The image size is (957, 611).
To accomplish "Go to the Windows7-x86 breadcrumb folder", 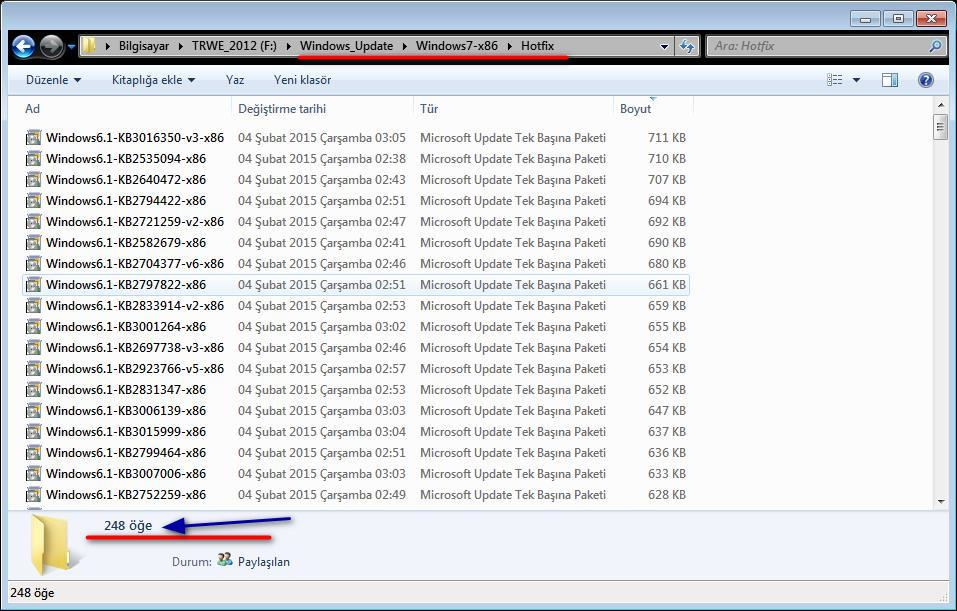I will click(457, 46).
